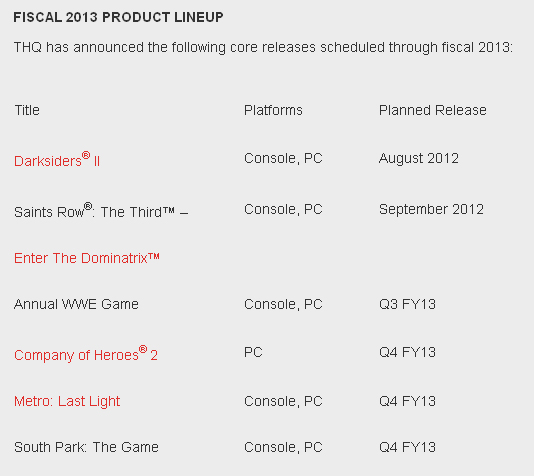Click Console, PC platforms for Darksiders II
534x476 pixels.
[x=283, y=158]
